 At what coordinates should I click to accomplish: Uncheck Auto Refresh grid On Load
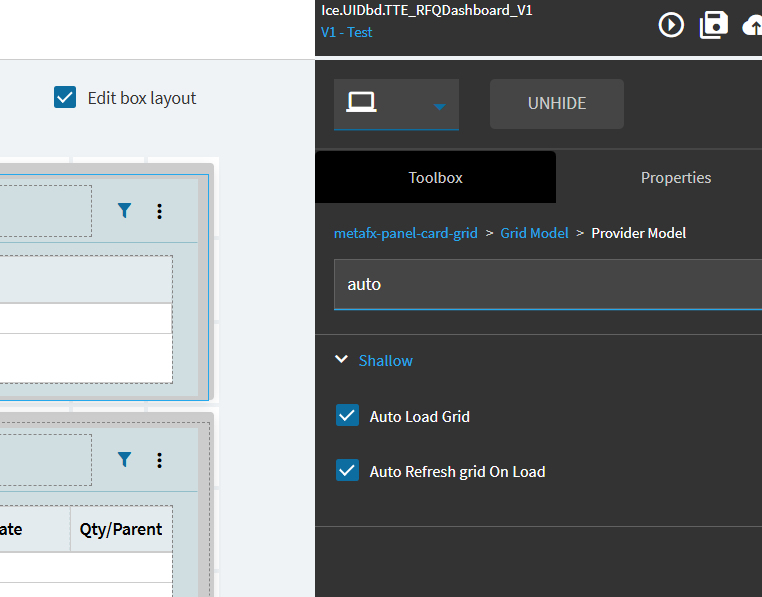pyautogui.click(x=347, y=470)
